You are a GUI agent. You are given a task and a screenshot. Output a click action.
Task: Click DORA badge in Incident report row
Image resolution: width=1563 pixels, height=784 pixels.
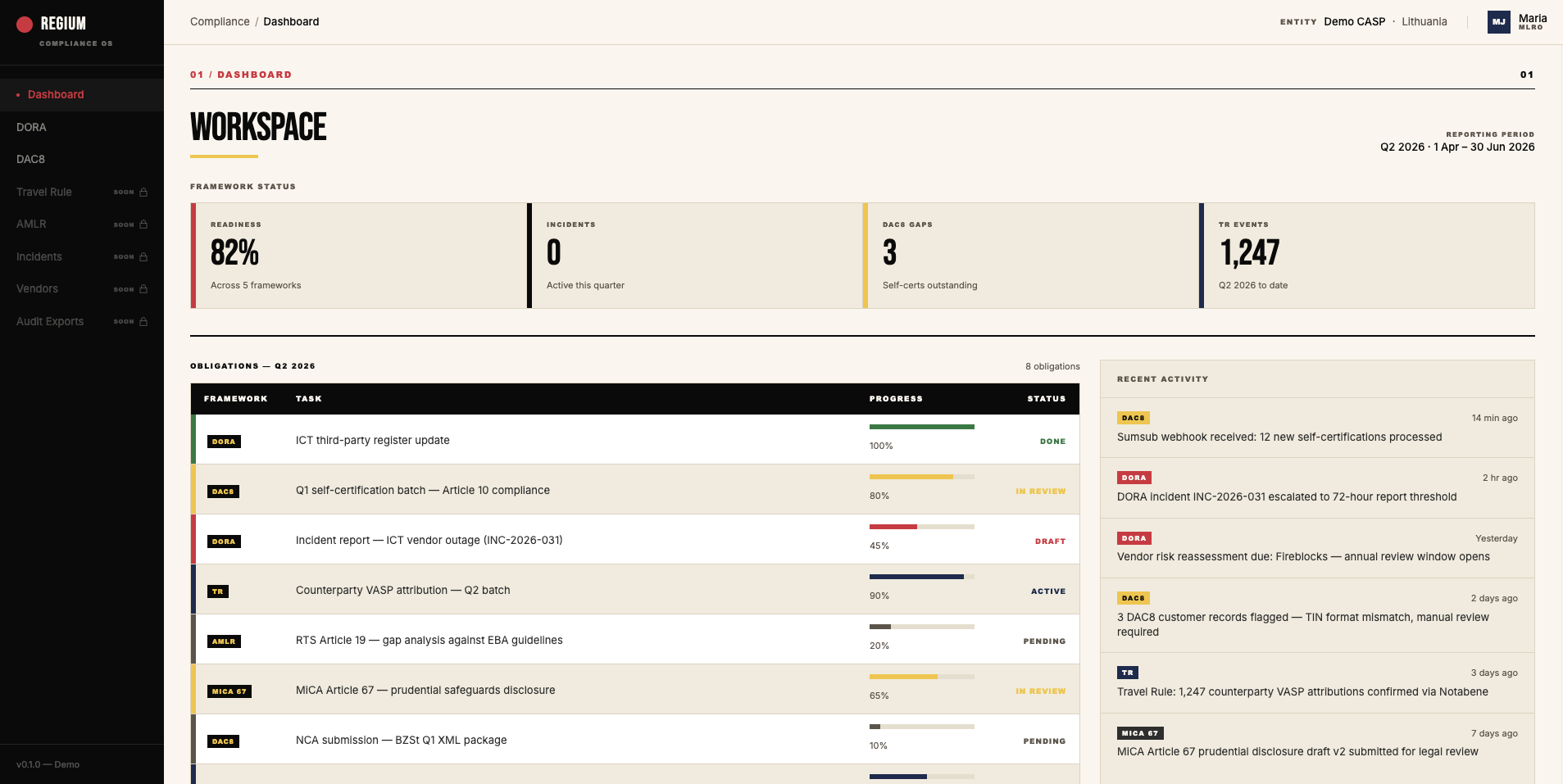(224, 542)
